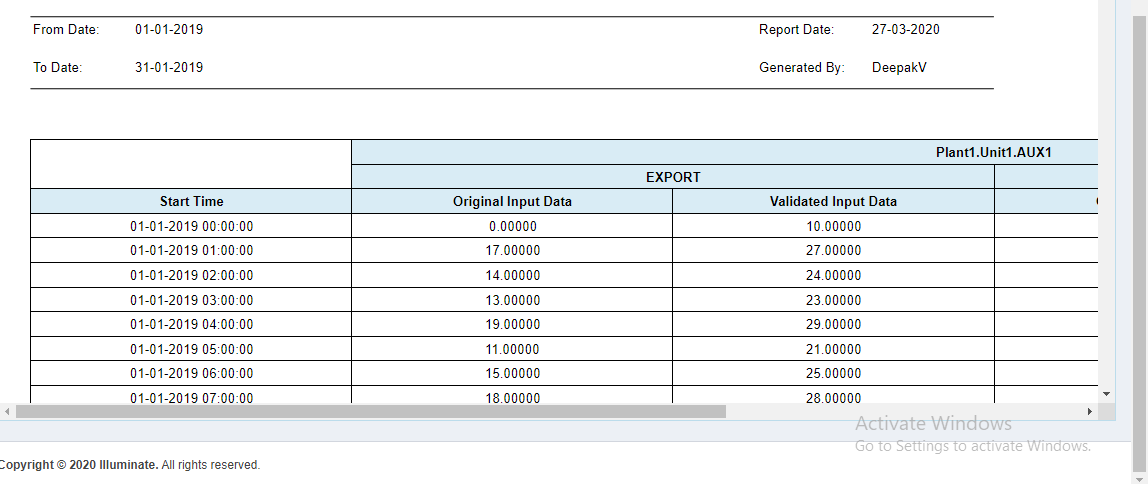This screenshot has width=1148, height=484.
Task: Click the 25.00000 validated input cell
Action: (833, 373)
